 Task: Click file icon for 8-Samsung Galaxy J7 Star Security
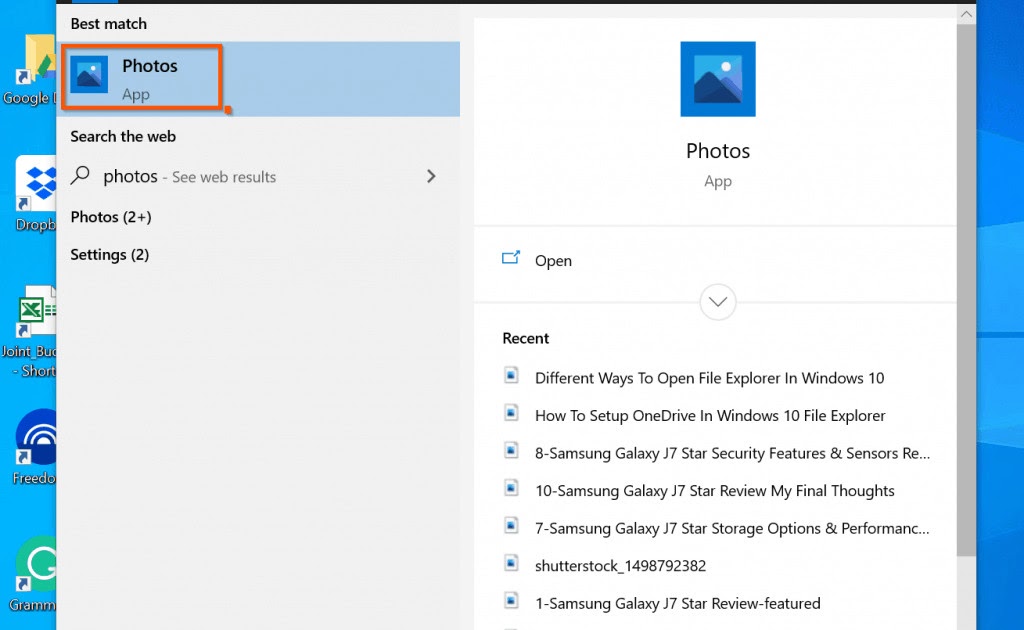[511, 450]
